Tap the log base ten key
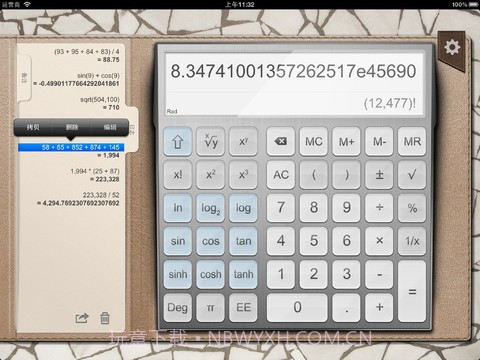 [x=243, y=208]
